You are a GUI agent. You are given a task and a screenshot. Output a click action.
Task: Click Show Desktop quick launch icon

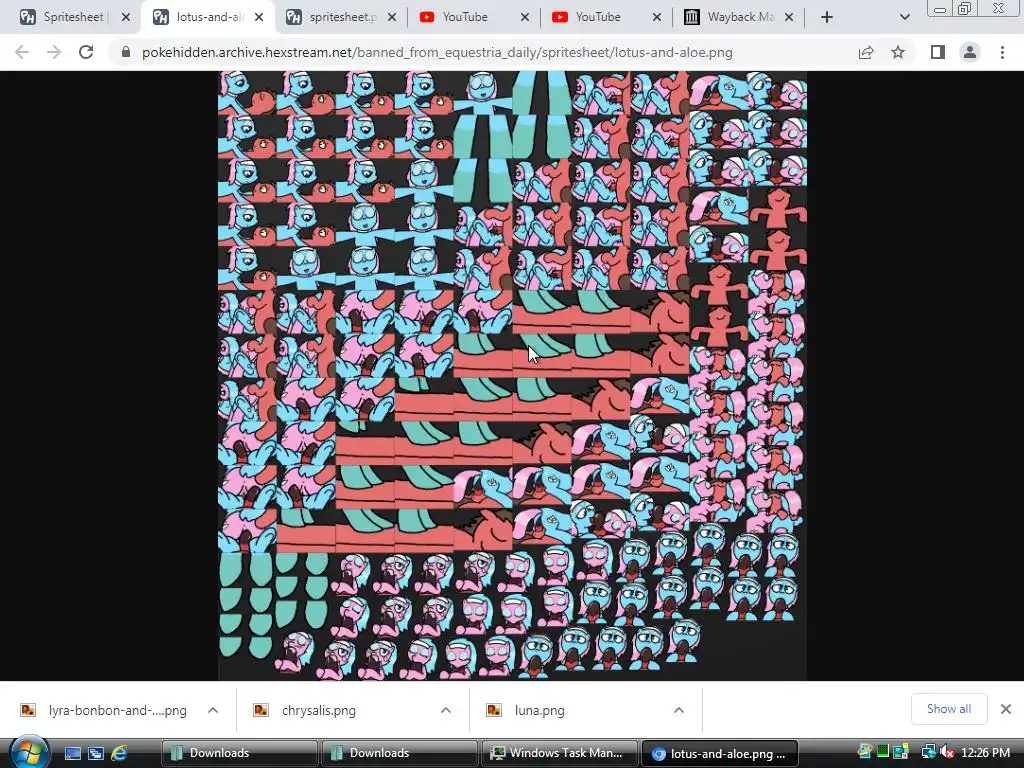pos(72,753)
